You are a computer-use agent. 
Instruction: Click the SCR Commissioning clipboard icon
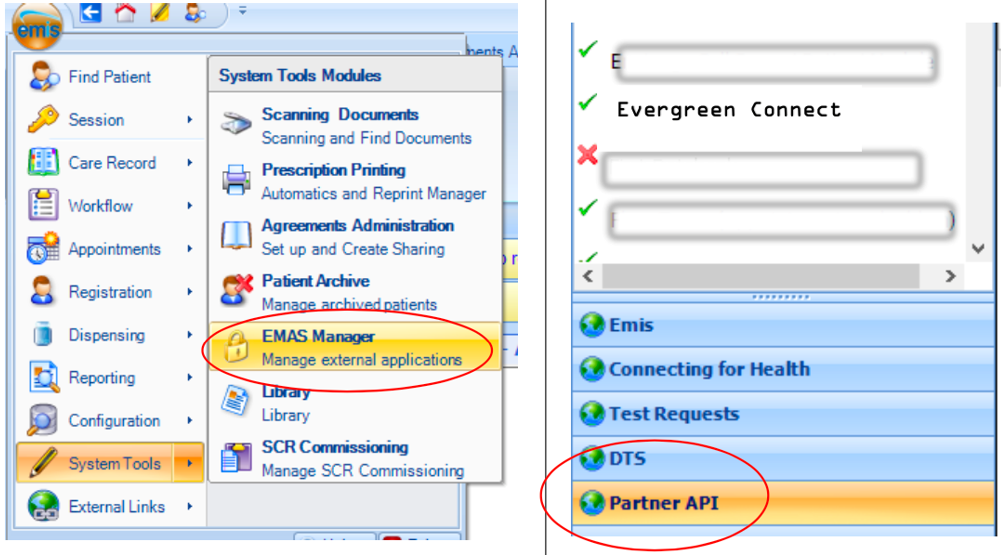point(236,457)
